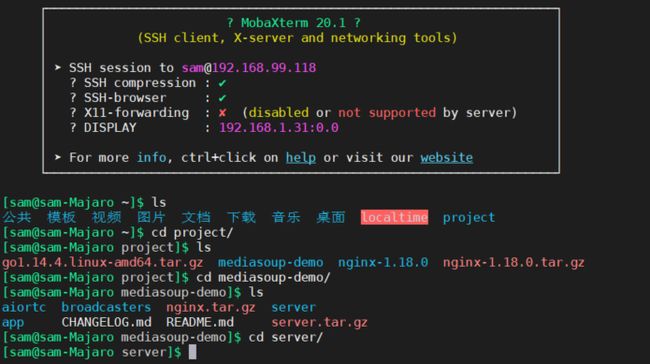Screen dimensions: 650x364
Task: Click the app directory name
Action: point(13,323)
